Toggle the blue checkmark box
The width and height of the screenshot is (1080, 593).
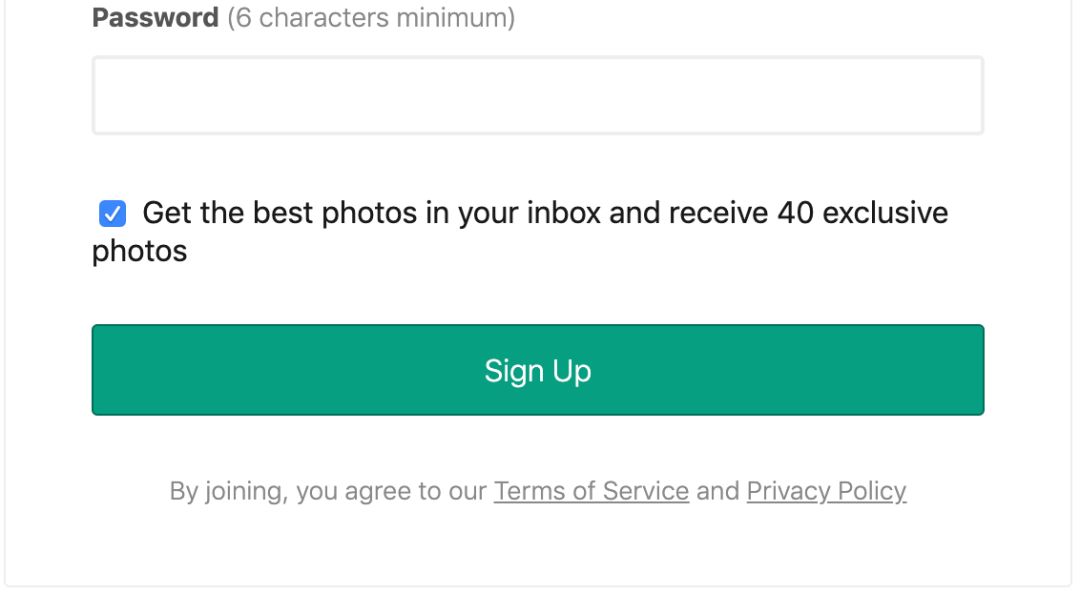[112, 213]
